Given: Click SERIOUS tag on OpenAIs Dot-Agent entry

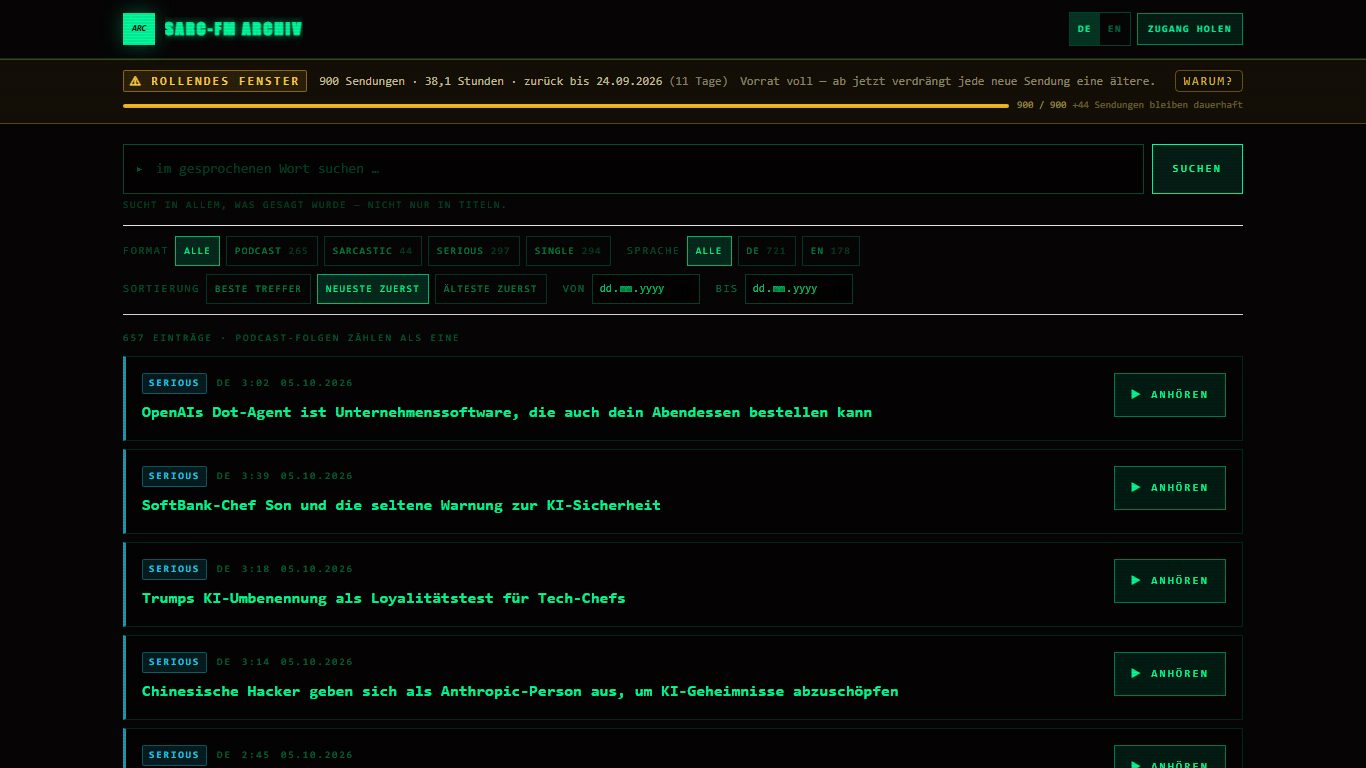Looking at the screenshot, I should (174, 383).
